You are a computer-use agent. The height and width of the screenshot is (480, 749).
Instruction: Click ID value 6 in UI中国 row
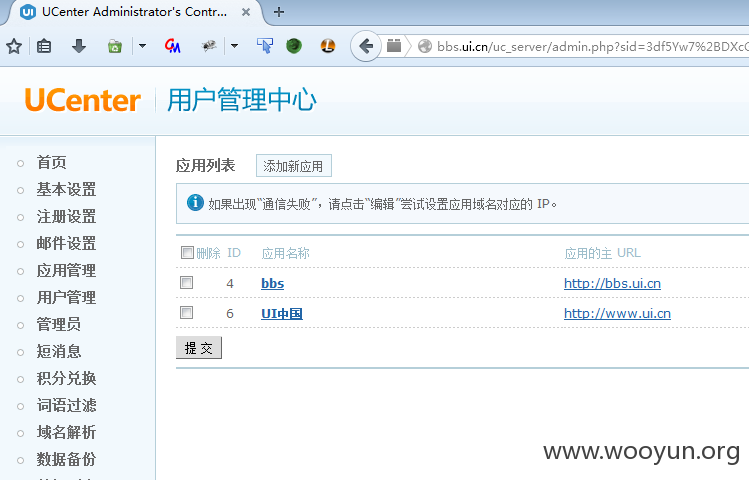click(x=230, y=314)
